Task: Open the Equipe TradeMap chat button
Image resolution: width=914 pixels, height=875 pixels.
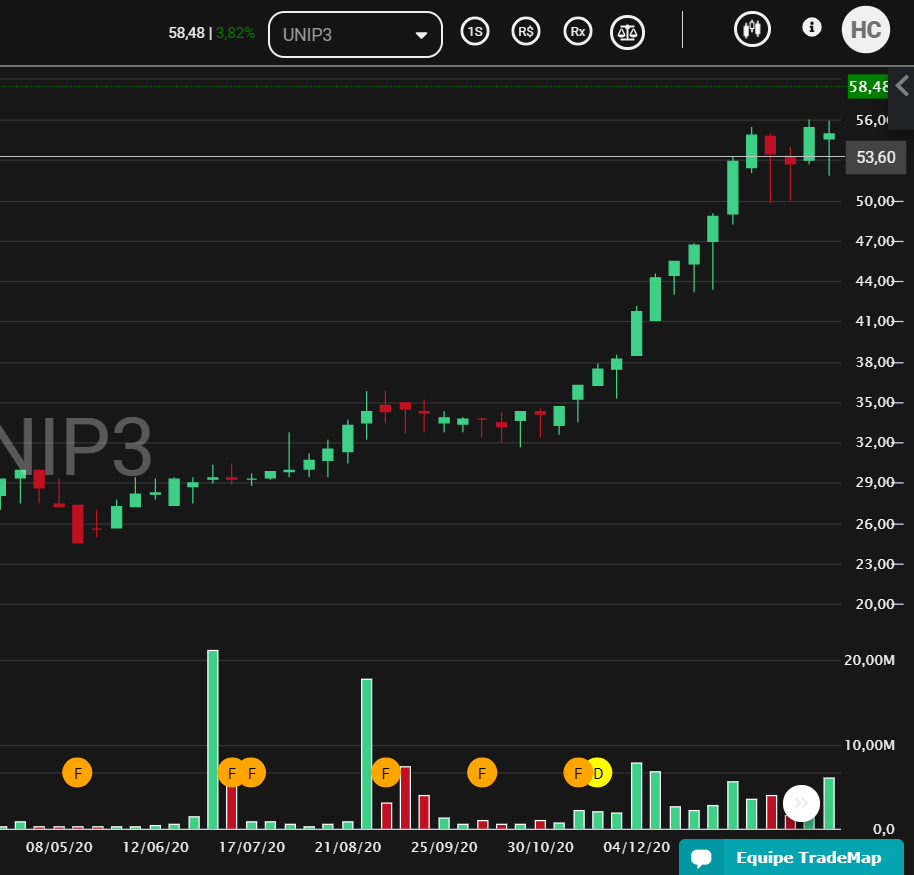Action: click(791, 857)
